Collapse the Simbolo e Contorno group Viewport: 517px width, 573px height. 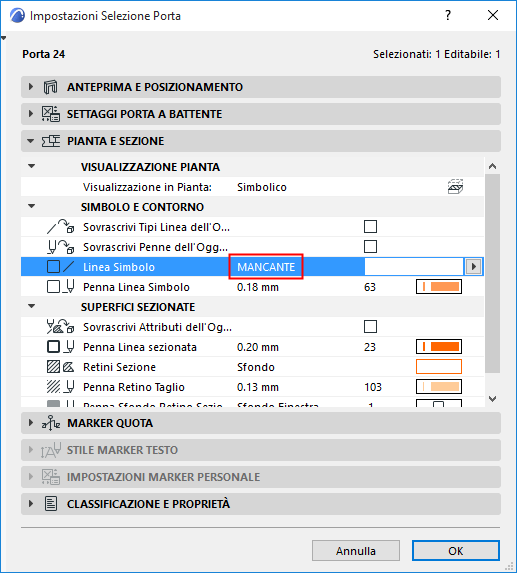point(32,206)
